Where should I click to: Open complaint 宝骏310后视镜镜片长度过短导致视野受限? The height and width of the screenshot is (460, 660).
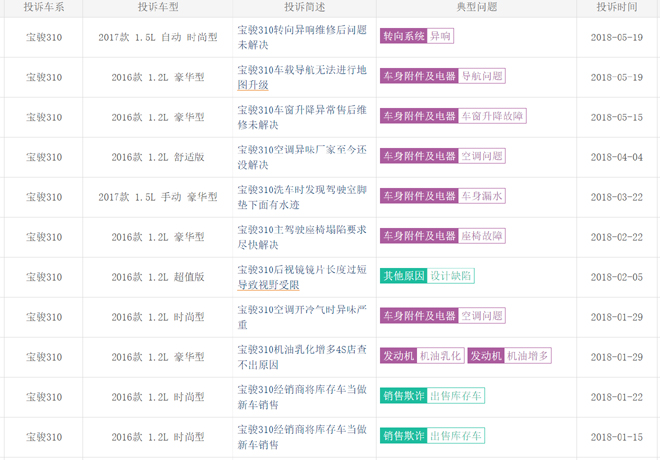click(302, 277)
